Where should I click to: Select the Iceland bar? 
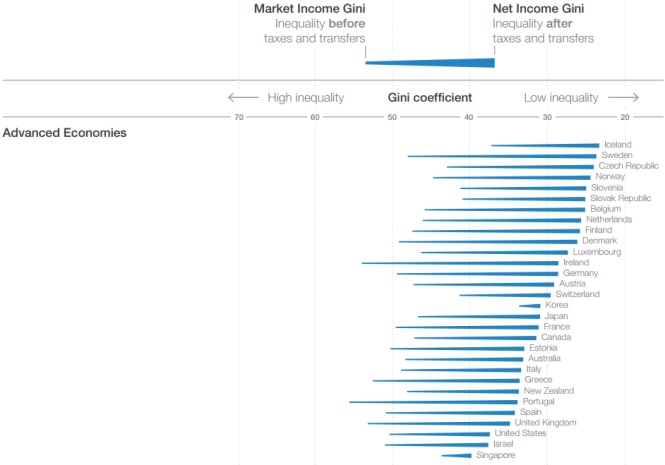pos(545,146)
